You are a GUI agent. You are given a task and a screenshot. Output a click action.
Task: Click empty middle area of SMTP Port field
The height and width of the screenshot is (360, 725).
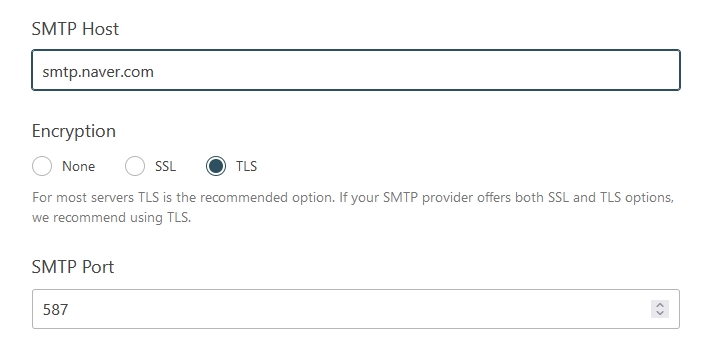[x=356, y=309]
